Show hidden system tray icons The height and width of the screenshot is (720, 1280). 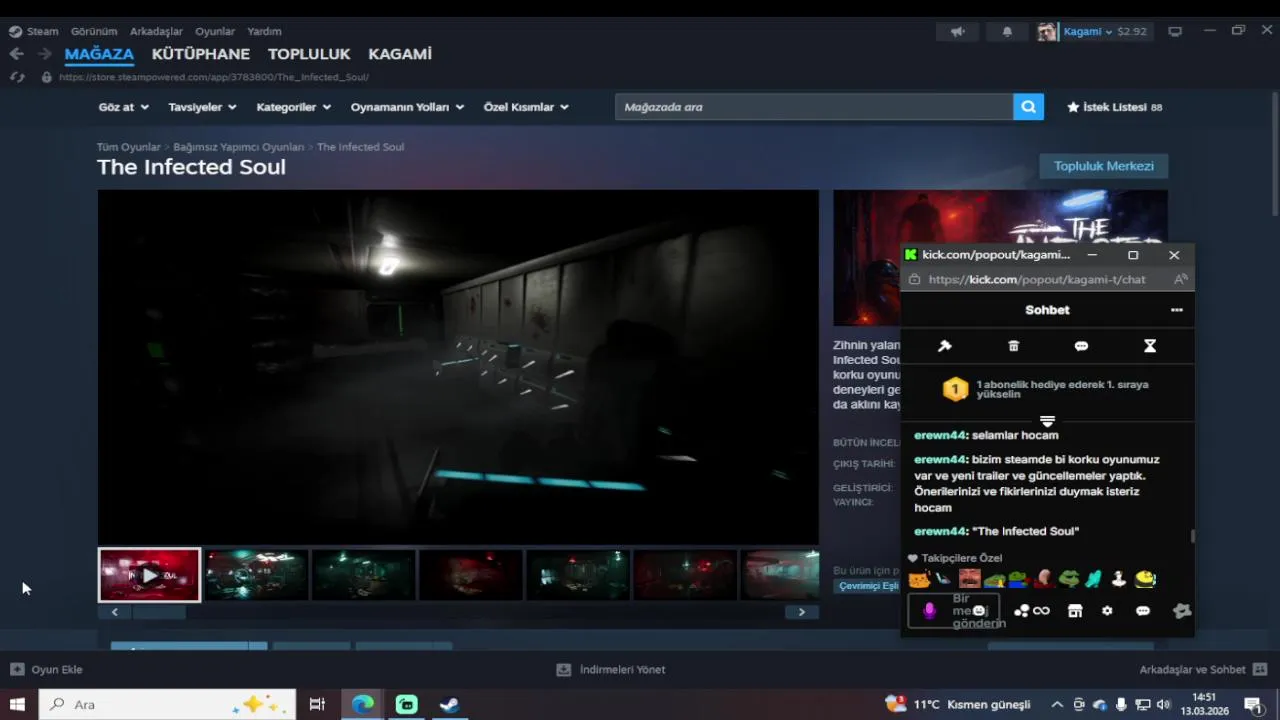(1057, 704)
